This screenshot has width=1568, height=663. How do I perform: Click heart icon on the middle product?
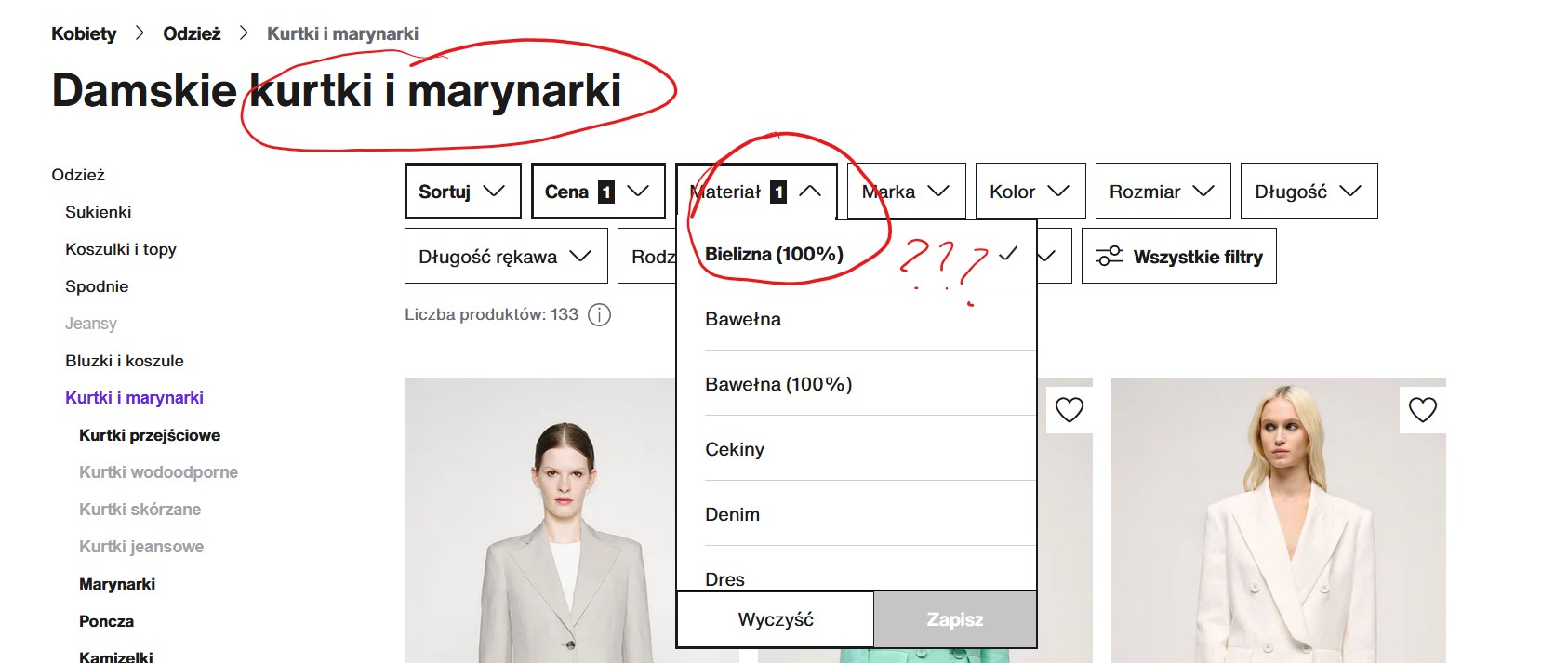[x=1069, y=409]
